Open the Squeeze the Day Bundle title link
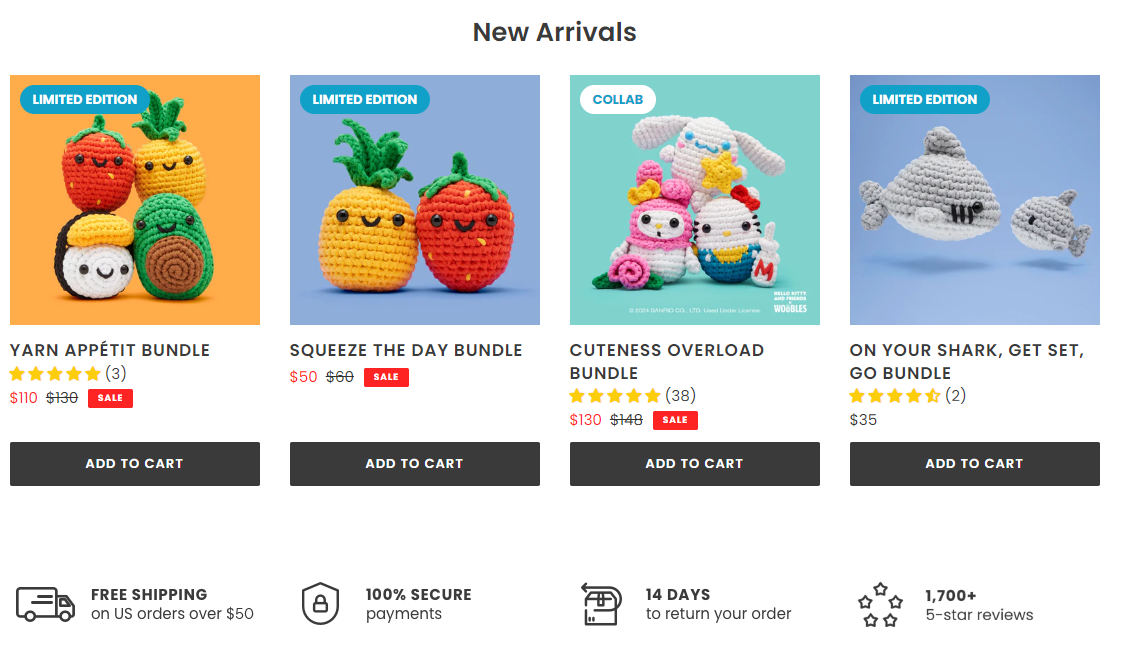Image resolution: width=1121 pixels, height=650 pixels. tap(406, 351)
